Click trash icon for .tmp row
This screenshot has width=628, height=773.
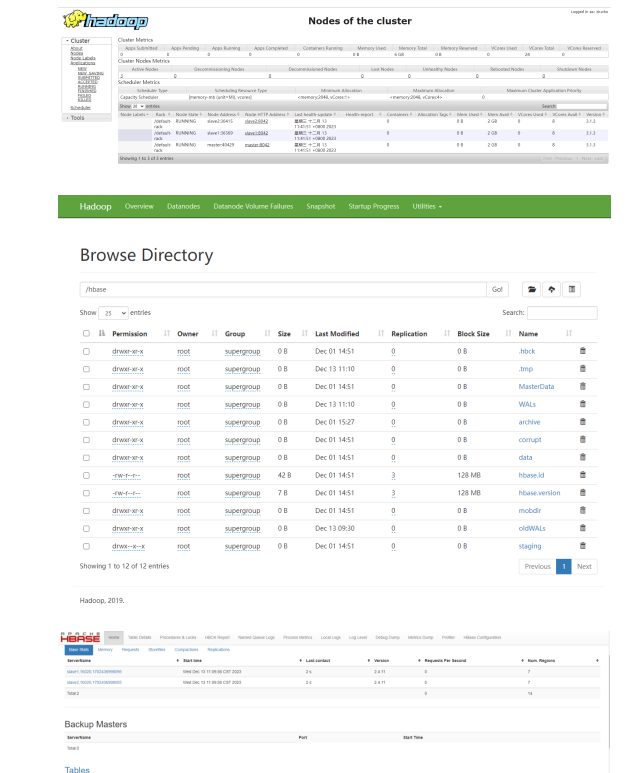coord(583,369)
